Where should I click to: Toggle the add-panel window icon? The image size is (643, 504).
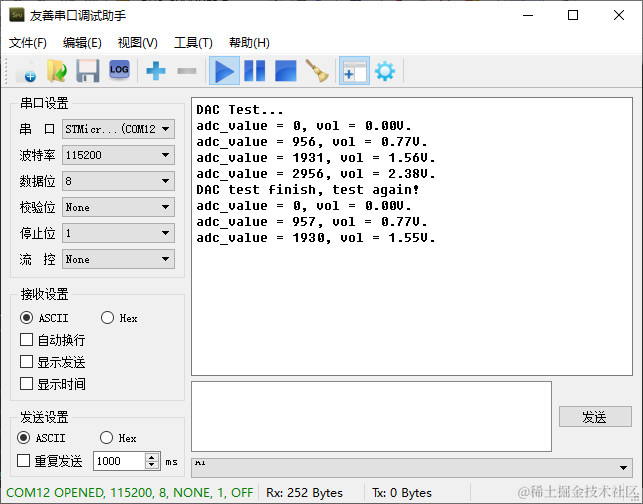point(354,71)
